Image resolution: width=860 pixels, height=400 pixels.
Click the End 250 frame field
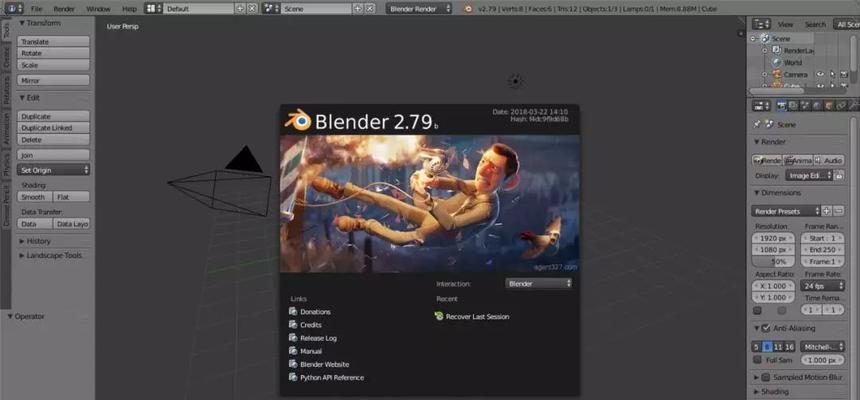coord(822,250)
